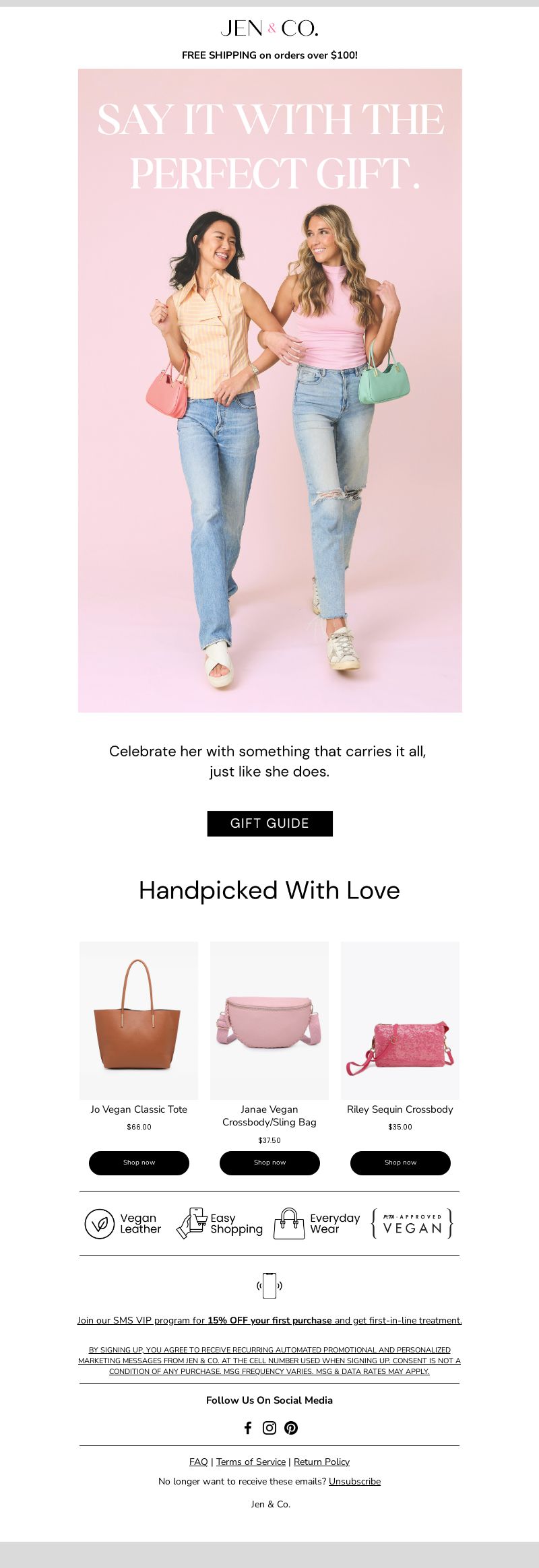Image resolution: width=539 pixels, height=1568 pixels.
Task: Click the Easy Shopping cart-phone icon
Action: click(x=192, y=1223)
